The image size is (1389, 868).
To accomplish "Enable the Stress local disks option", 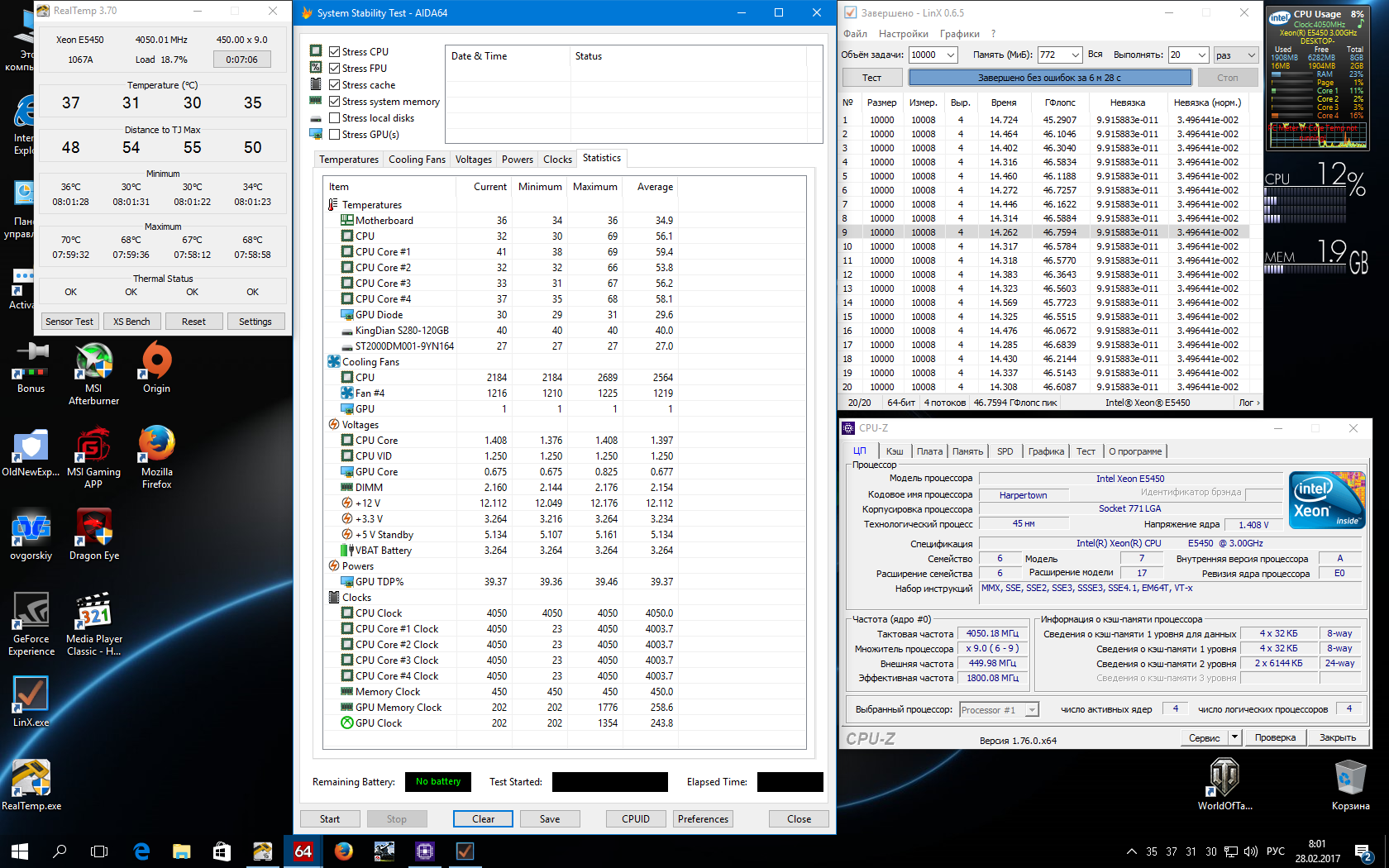I will pos(335,118).
